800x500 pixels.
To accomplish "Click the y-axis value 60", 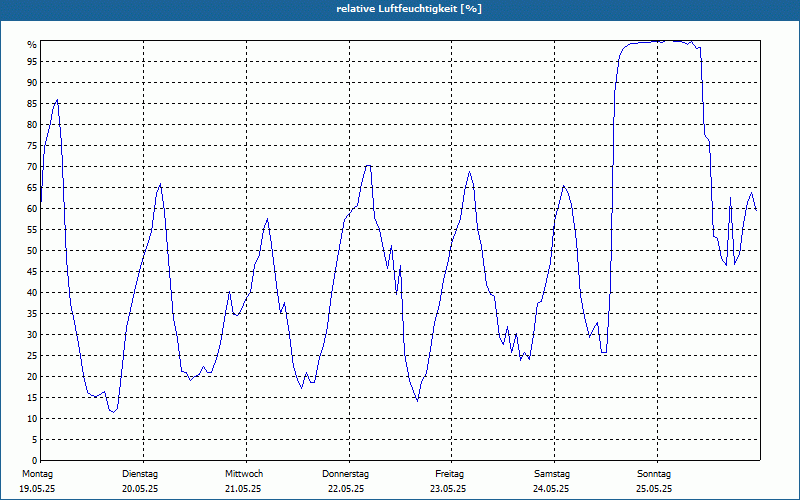I will point(32,209).
